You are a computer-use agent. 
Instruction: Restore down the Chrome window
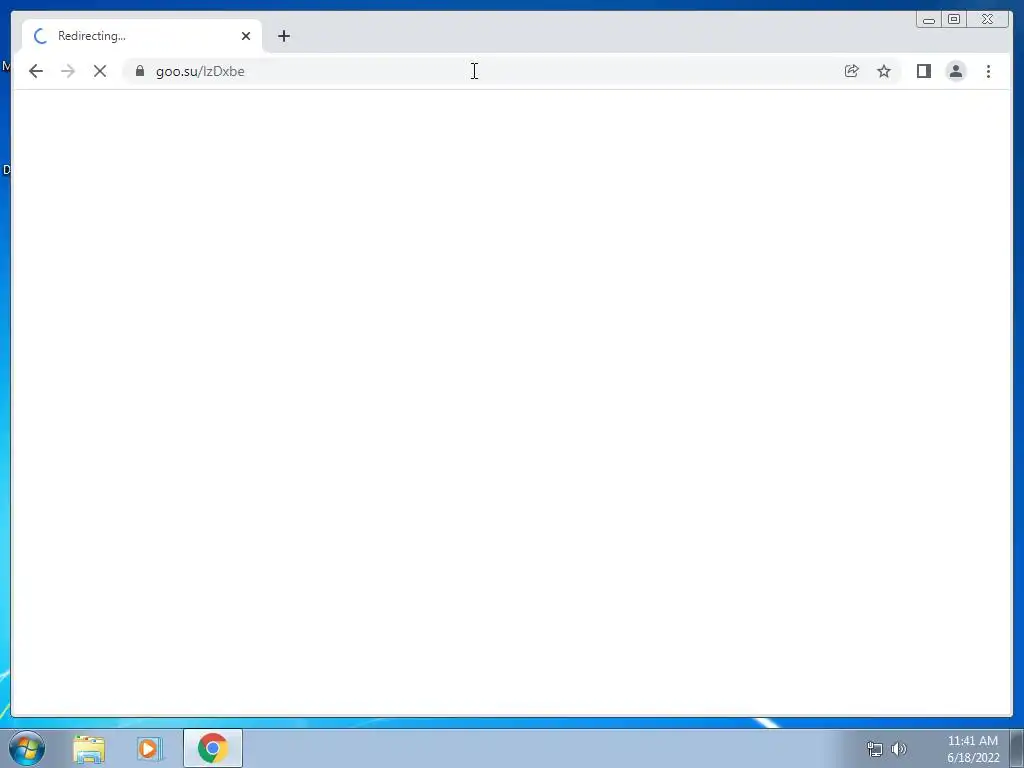coord(954,20)
